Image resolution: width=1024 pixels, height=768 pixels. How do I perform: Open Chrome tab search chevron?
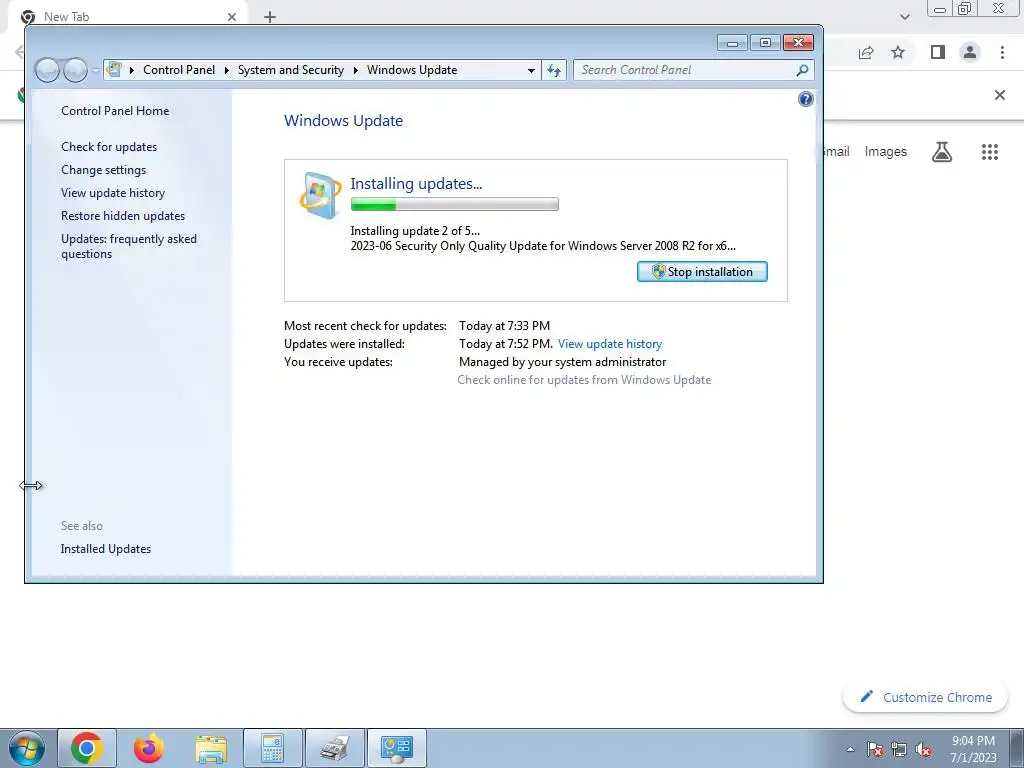[904, 17]
